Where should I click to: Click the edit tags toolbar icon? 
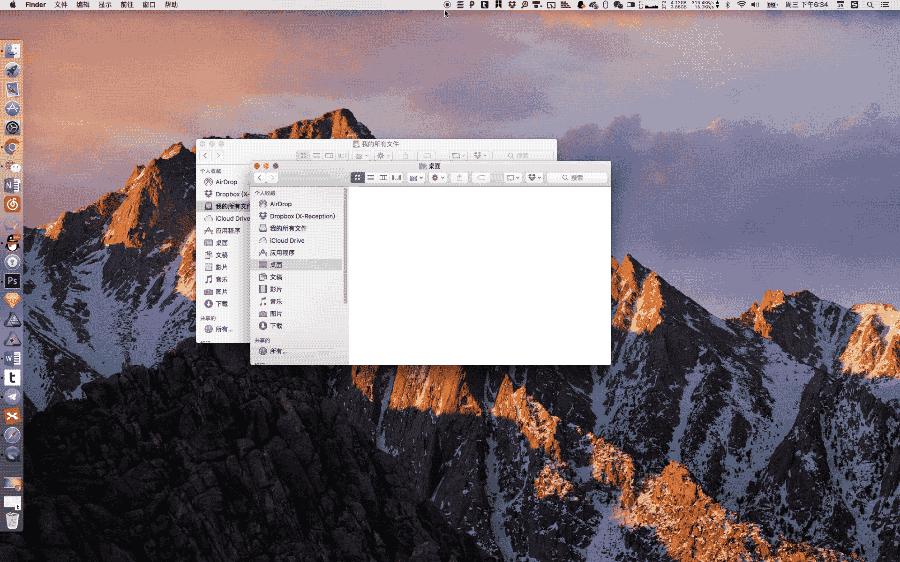click(482, 177)
